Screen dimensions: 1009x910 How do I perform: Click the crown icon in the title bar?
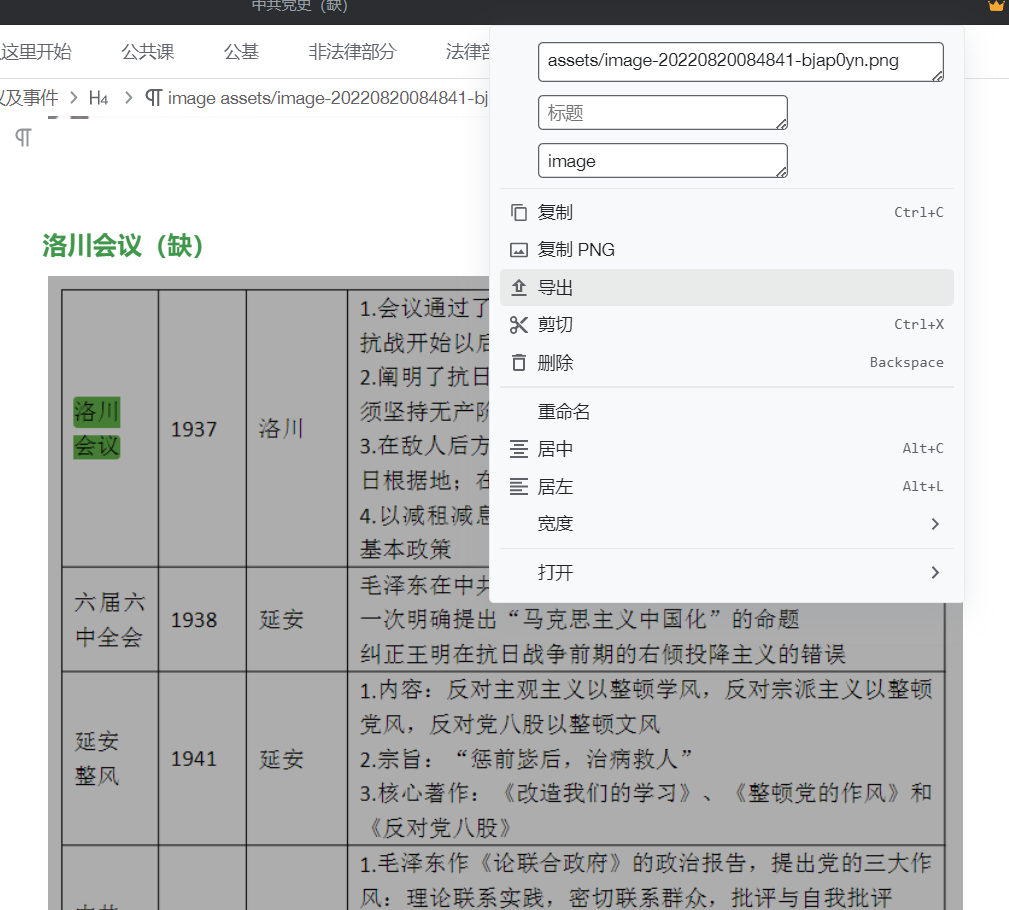pos(996,6)
